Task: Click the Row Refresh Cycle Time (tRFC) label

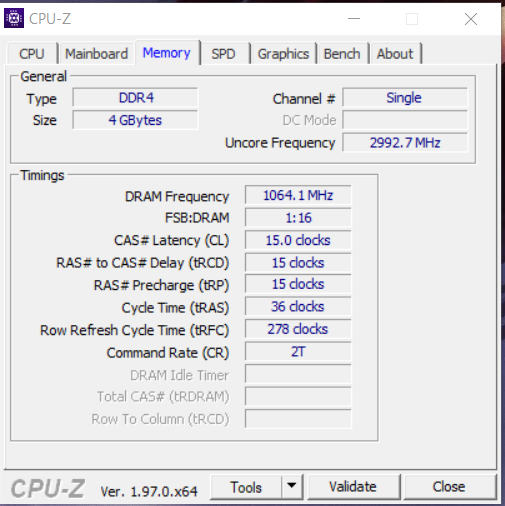Action: (x=134, y=330)
